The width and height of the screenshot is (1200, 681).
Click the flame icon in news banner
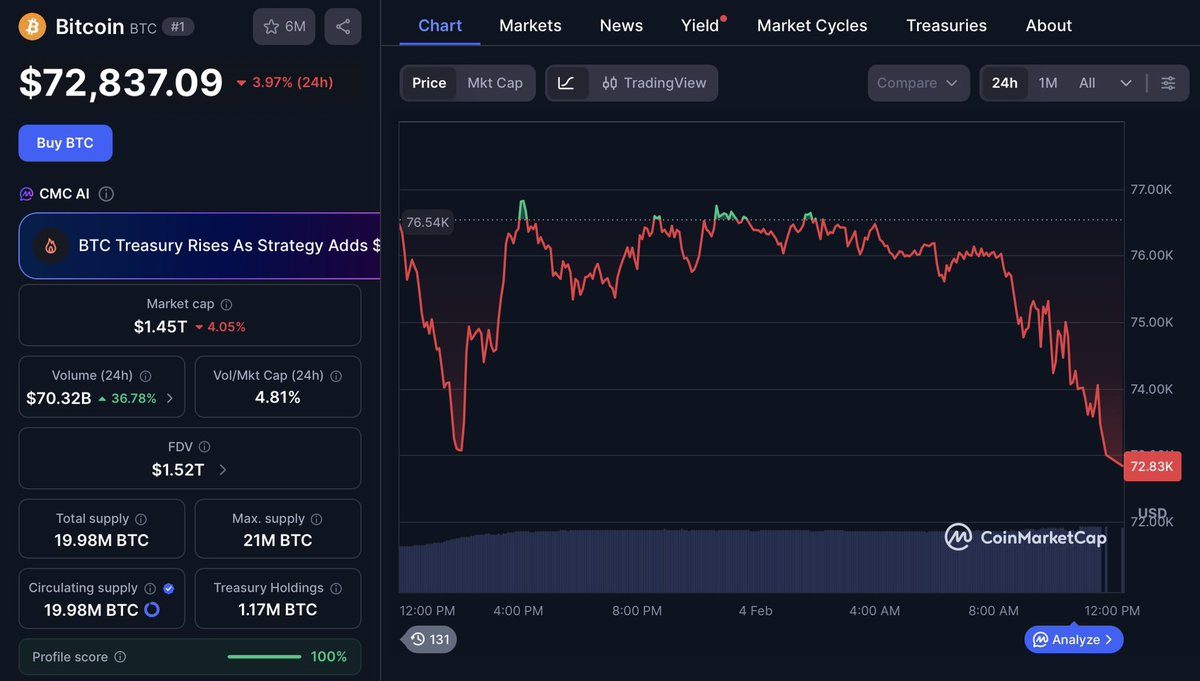point(50,246)
